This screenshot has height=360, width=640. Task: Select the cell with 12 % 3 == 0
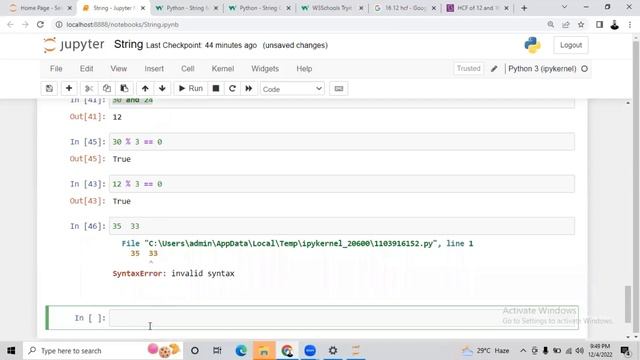point(342,184)
